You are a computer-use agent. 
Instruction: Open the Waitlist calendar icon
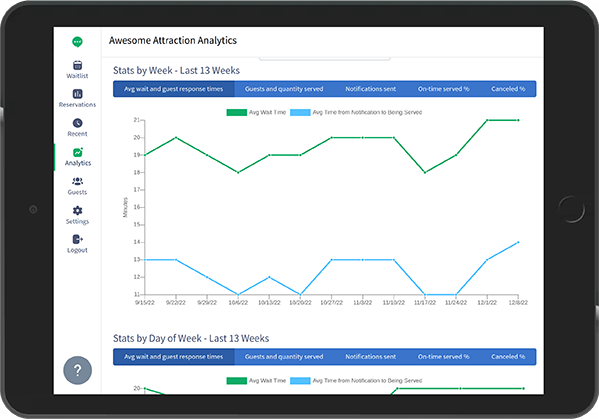[78, 65]
